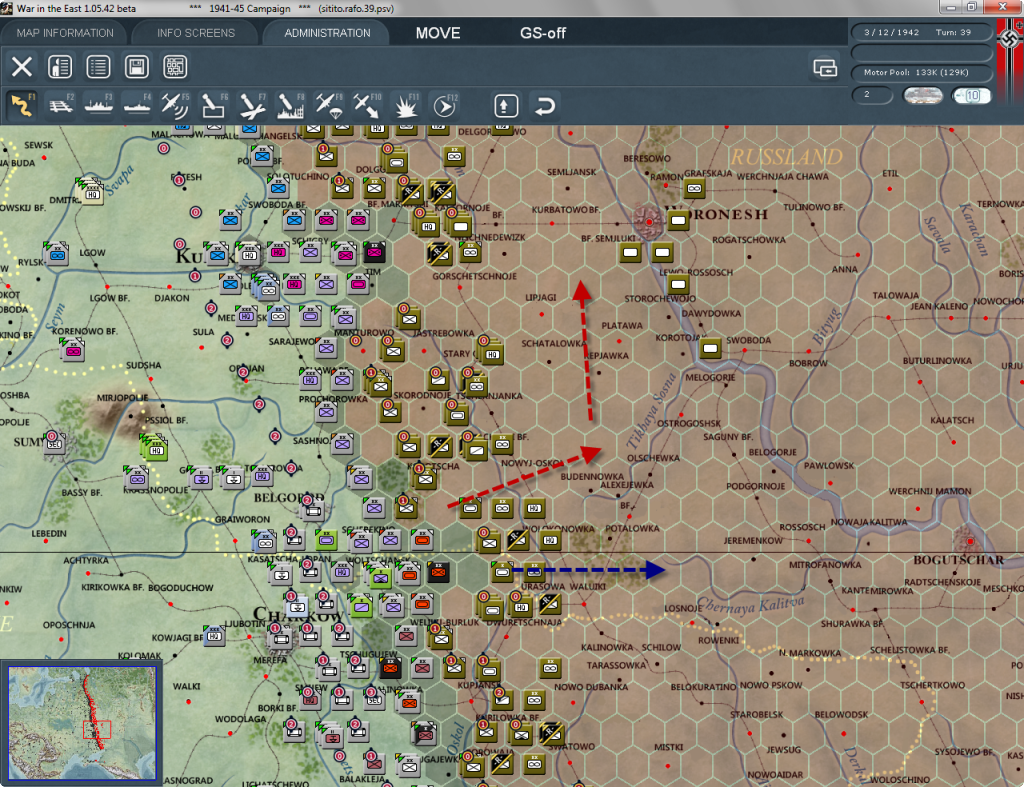
Task: Choose F3 naval transport mode
Action: [x=99, y=105]
